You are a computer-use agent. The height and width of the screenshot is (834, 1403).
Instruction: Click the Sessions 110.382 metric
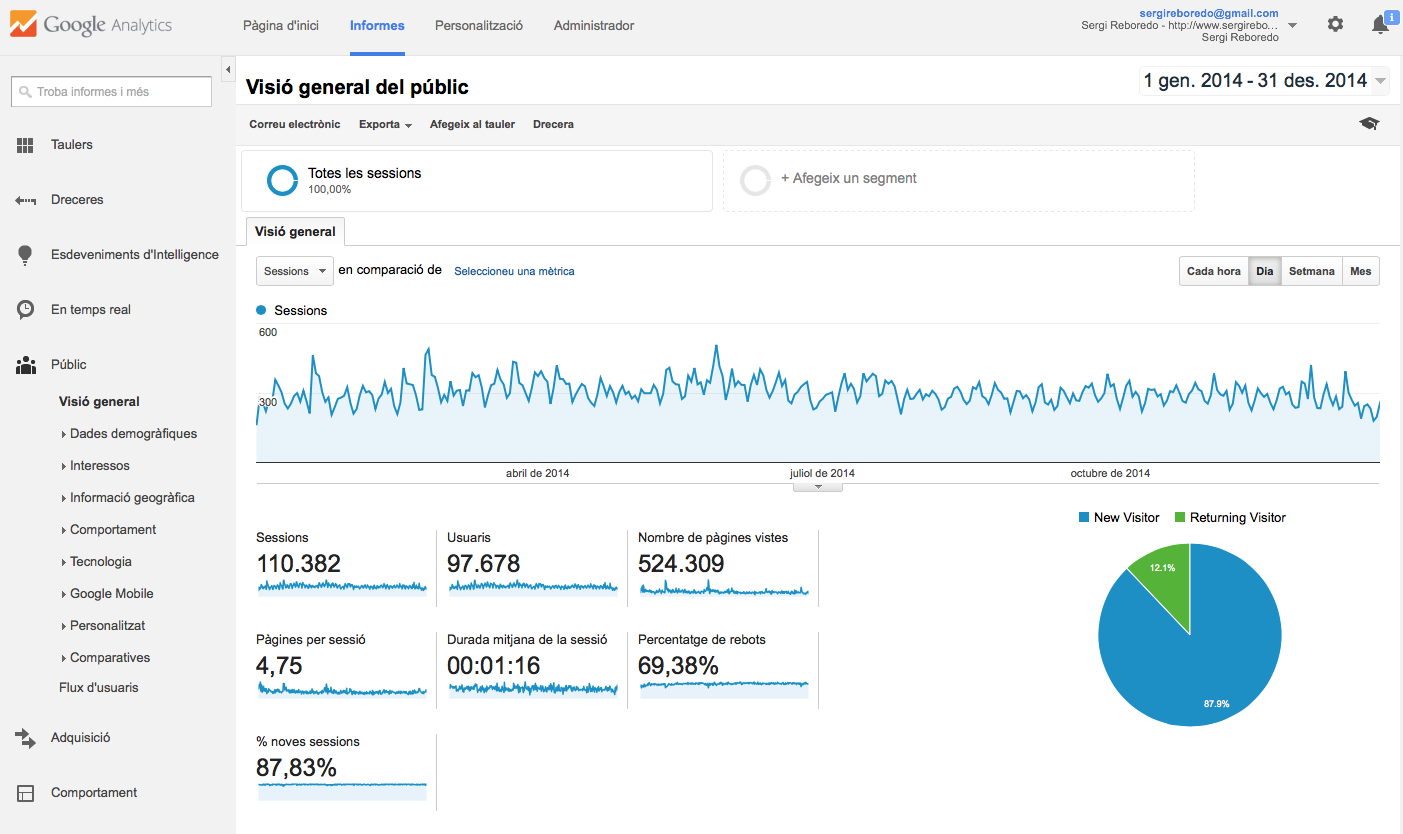[342, 565]
